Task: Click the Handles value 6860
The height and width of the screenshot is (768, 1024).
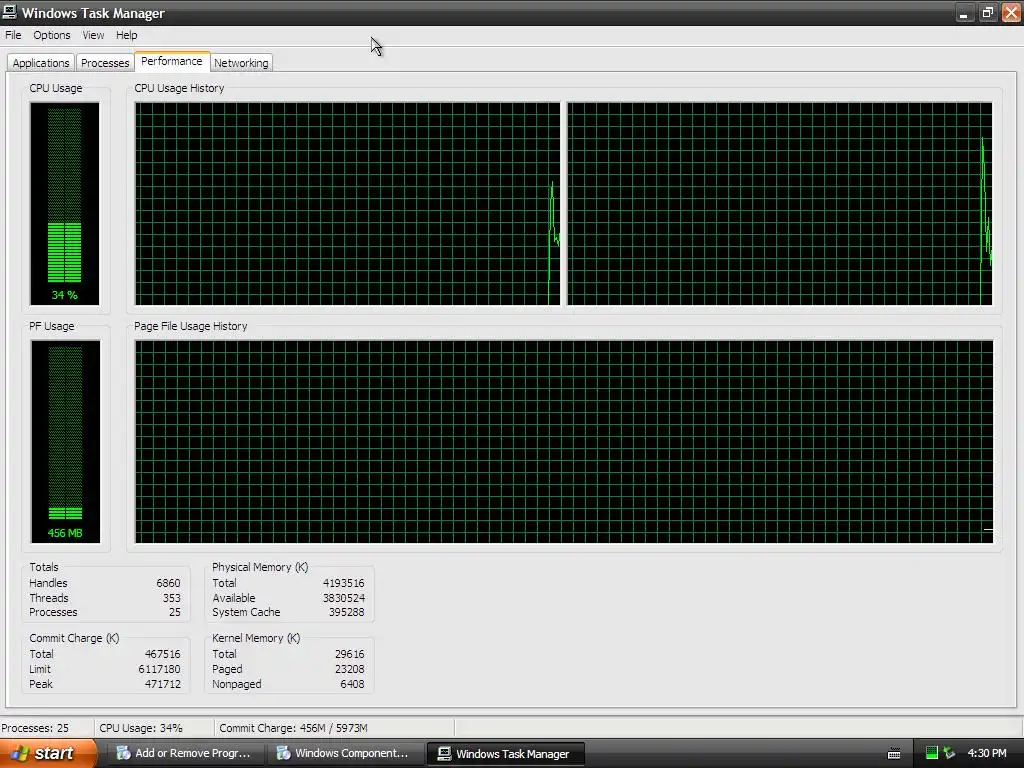Action: [x=168, y=583]
